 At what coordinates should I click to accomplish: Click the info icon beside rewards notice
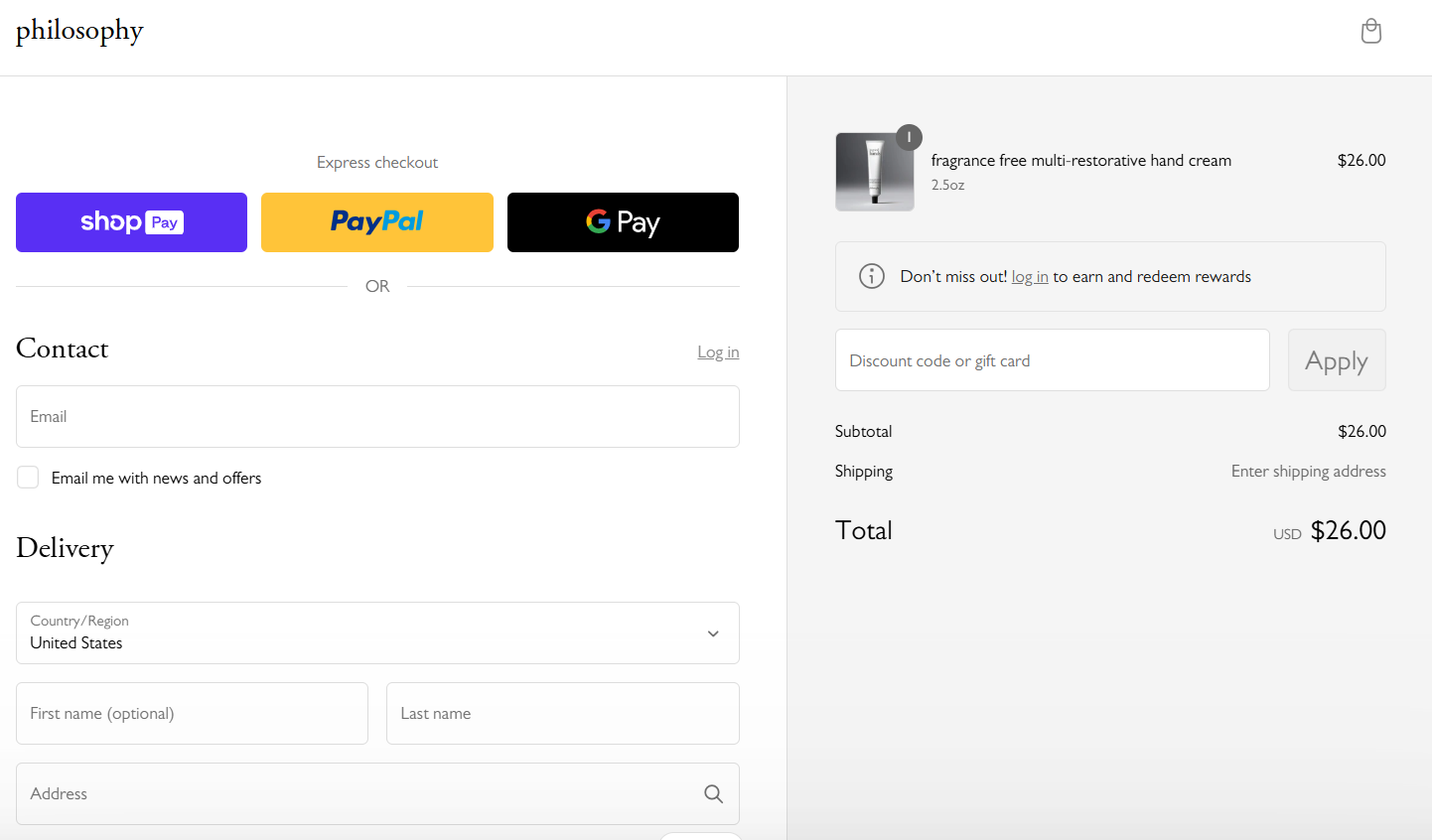pyautogui.click(x=871, y=276)
